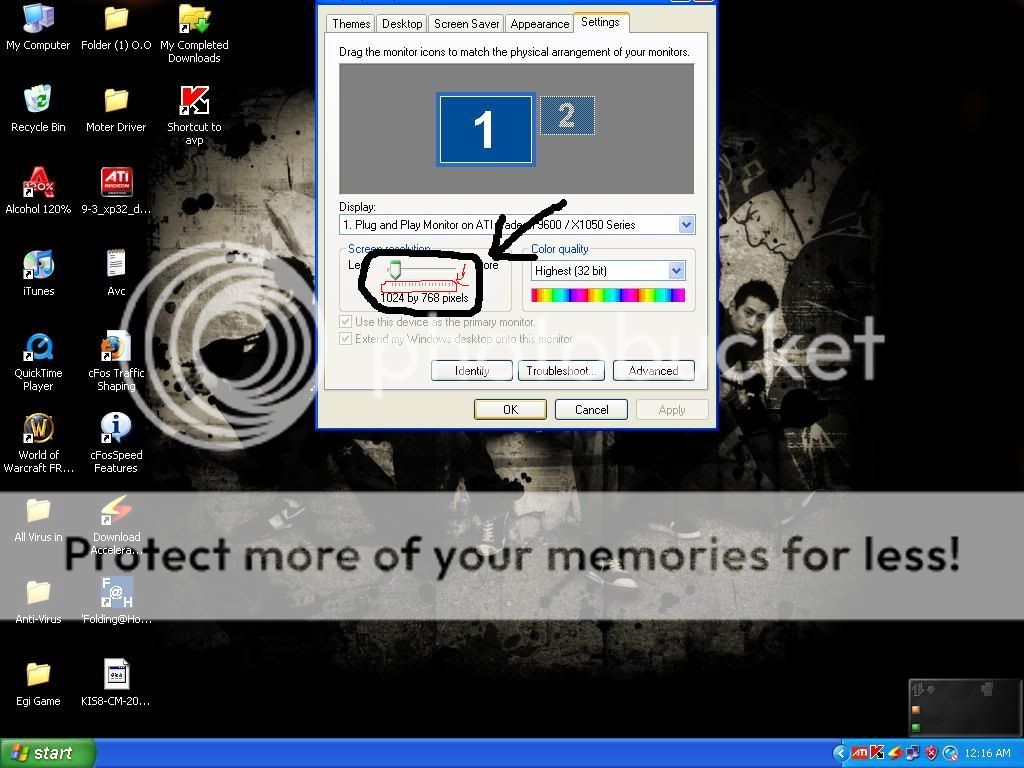
Task: Switch to the Themes tab
Action: [x=351, y=24]
